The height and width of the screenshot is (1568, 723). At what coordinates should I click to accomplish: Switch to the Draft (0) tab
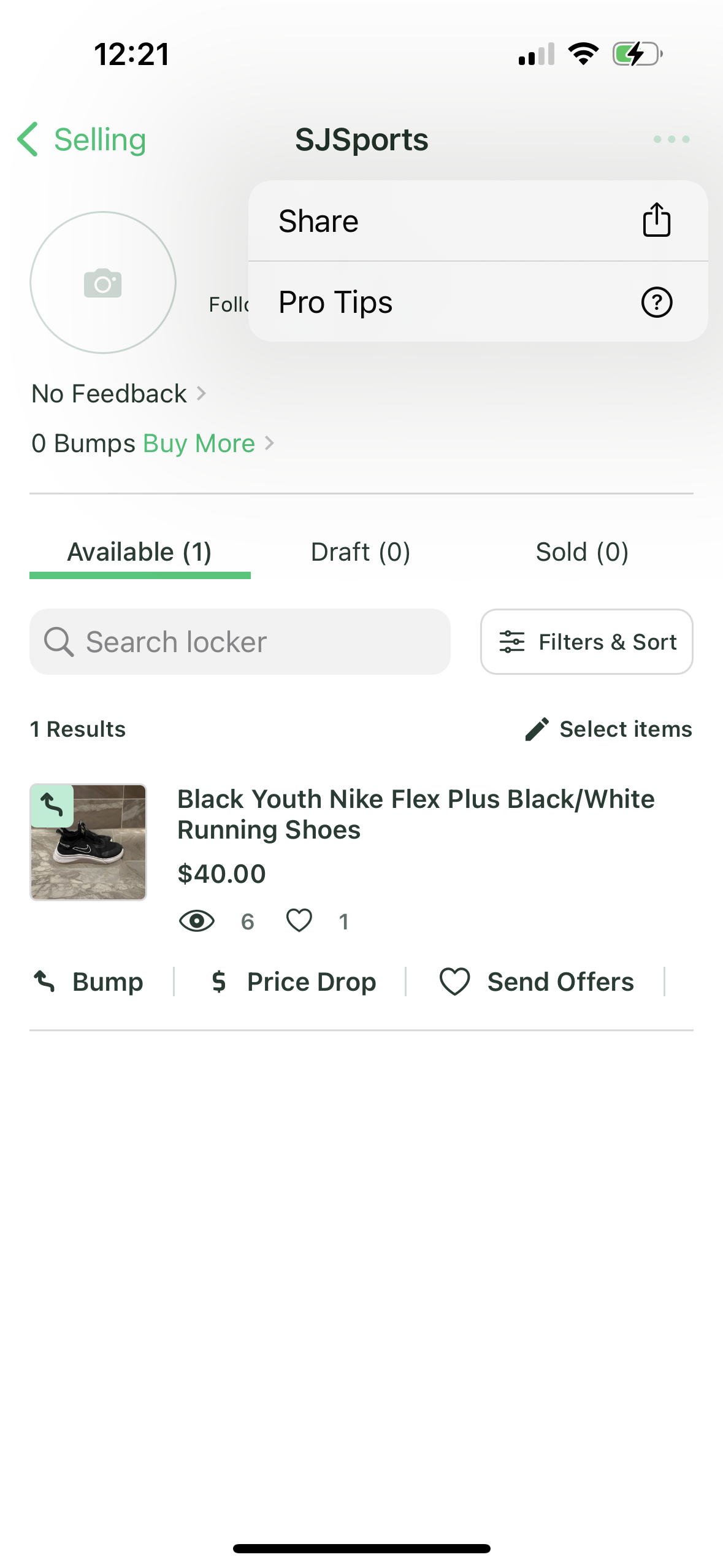[361, 552]
